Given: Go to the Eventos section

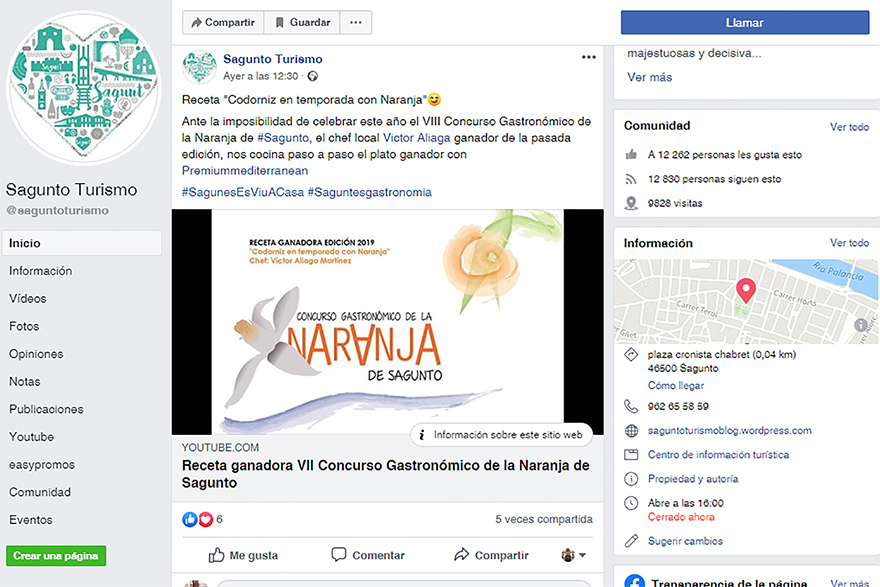Looking at the screenshot, I should point(31,520).
